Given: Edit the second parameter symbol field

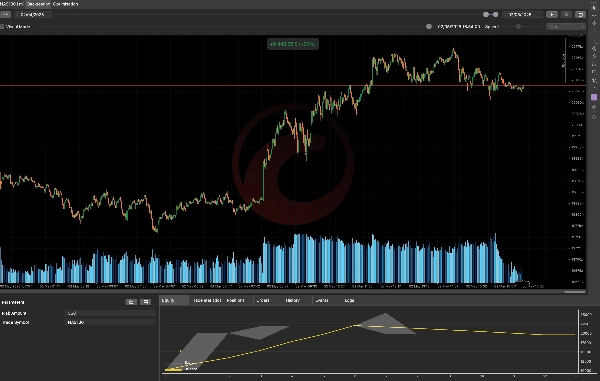Looking at the screenshot, I should tap(110, 322).
